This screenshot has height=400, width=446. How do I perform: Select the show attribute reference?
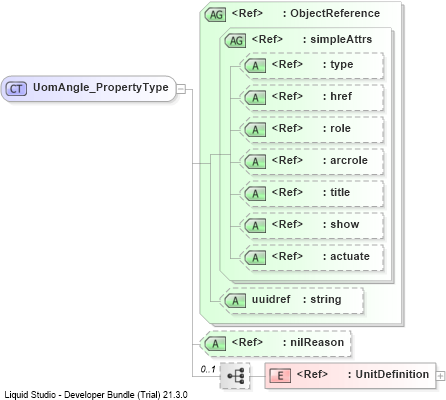click(312, 226)
